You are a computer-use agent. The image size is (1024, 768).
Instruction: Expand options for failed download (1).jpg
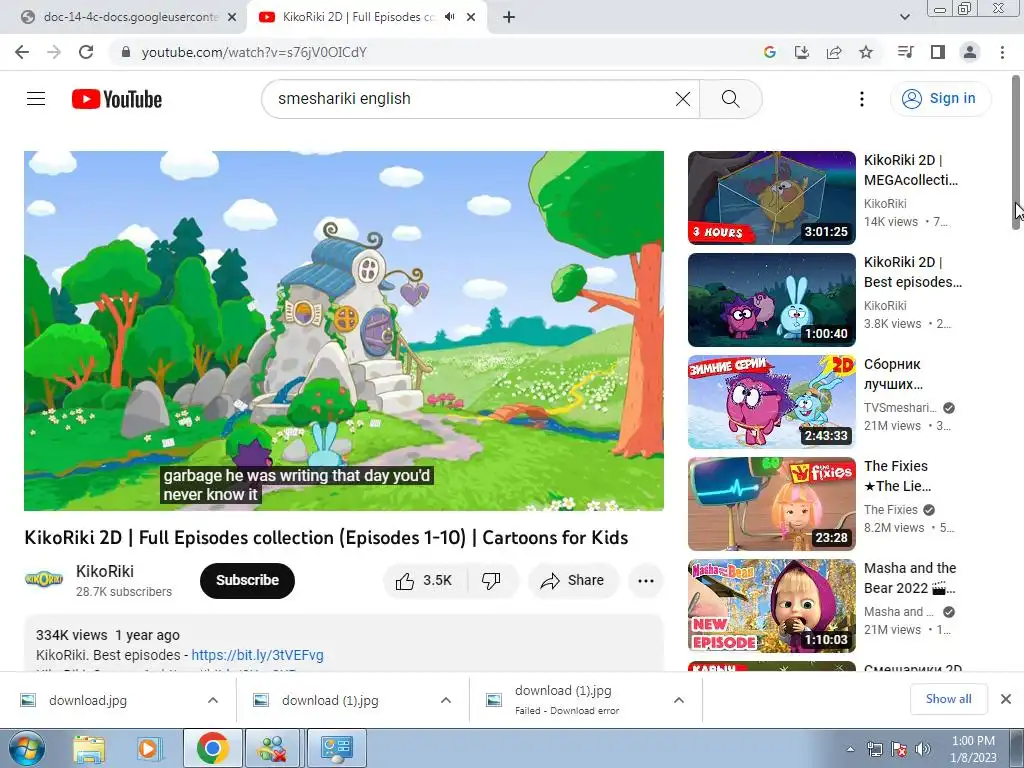click(679, 700)
